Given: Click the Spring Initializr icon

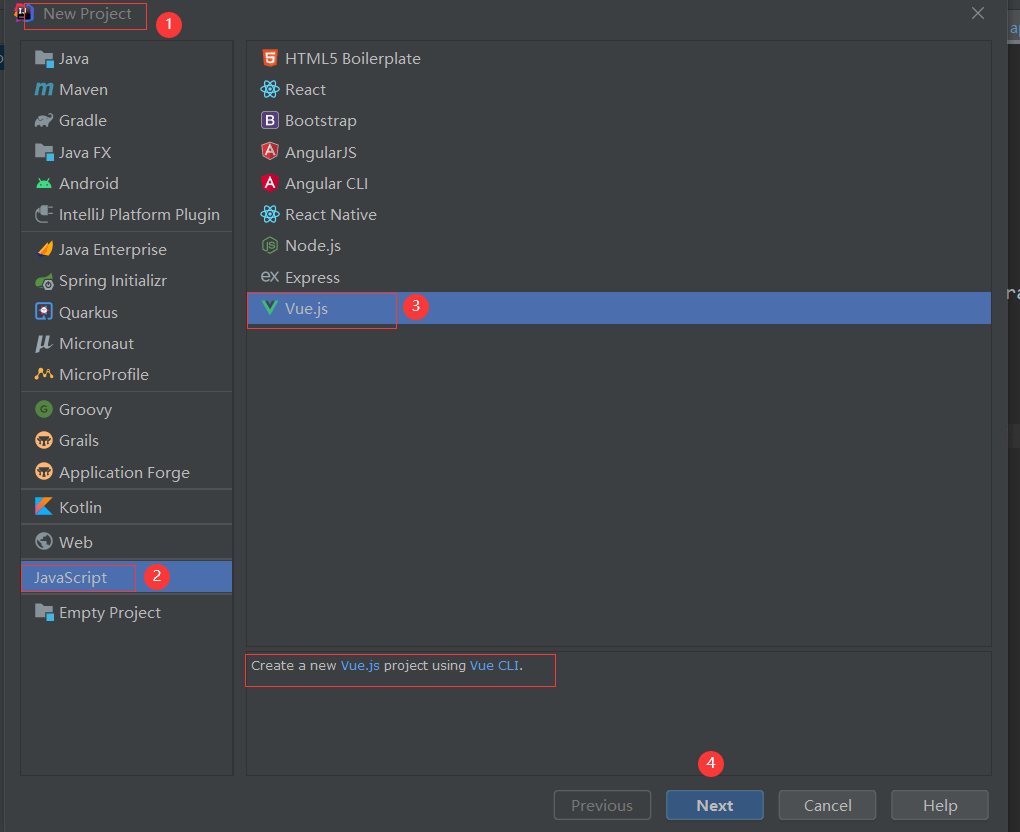Looking at the screenshot, I should pyautogui.click(x=44, y=281).
